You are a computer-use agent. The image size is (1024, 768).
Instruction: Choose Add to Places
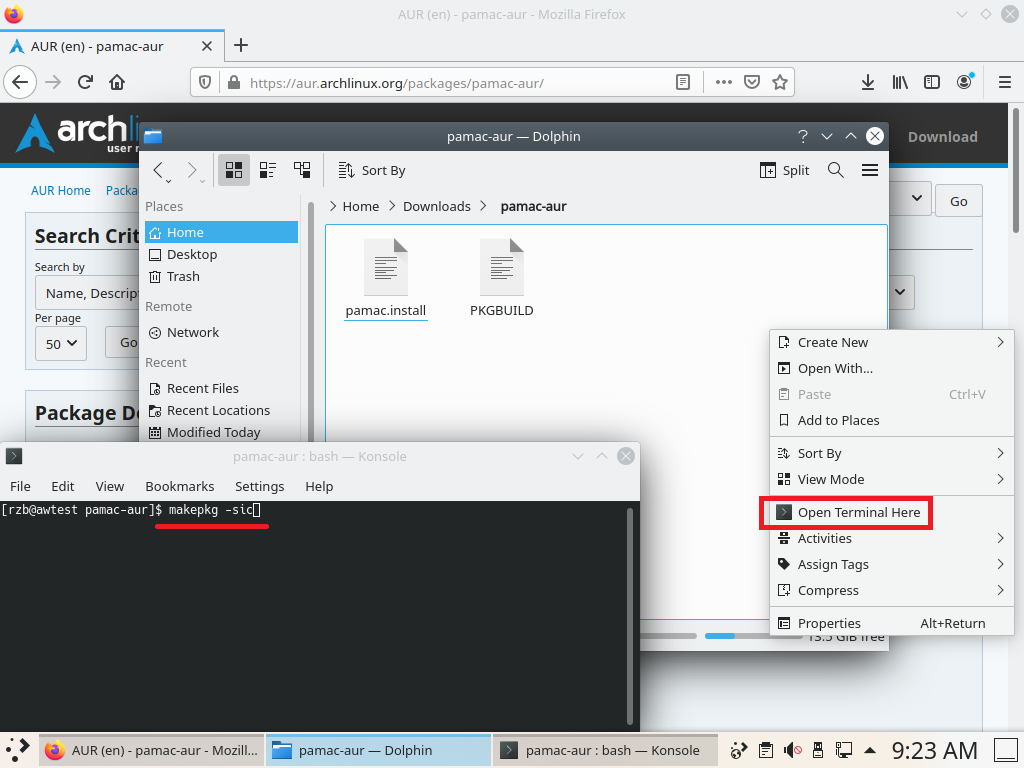pyautogui.click(x=891, y=421)
